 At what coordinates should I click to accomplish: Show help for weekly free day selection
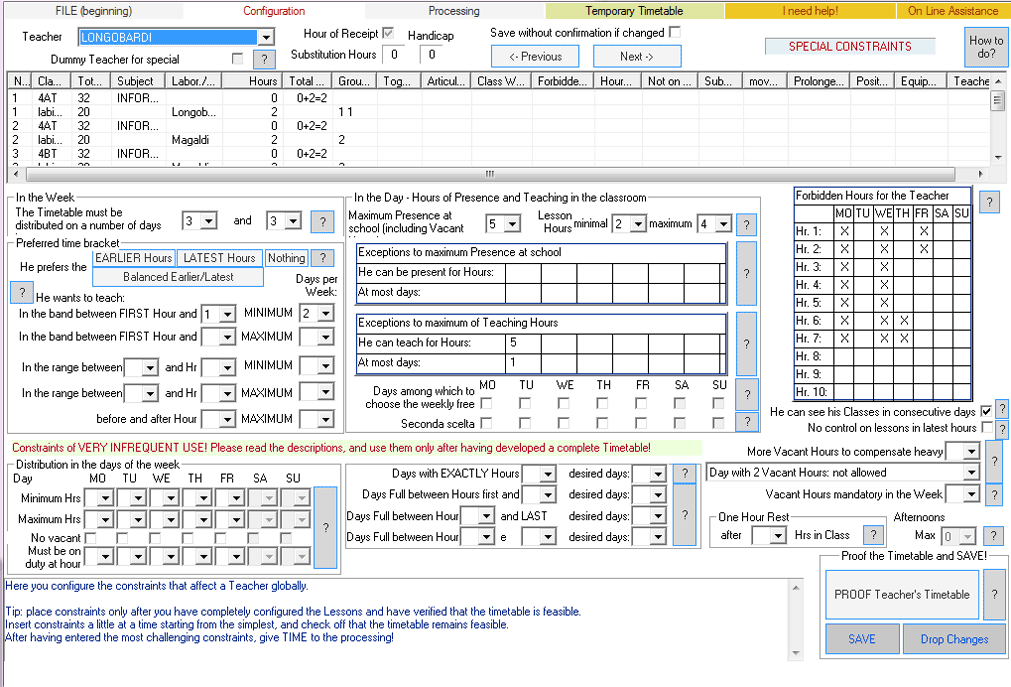pyautogui.click(x=747, y=394)
